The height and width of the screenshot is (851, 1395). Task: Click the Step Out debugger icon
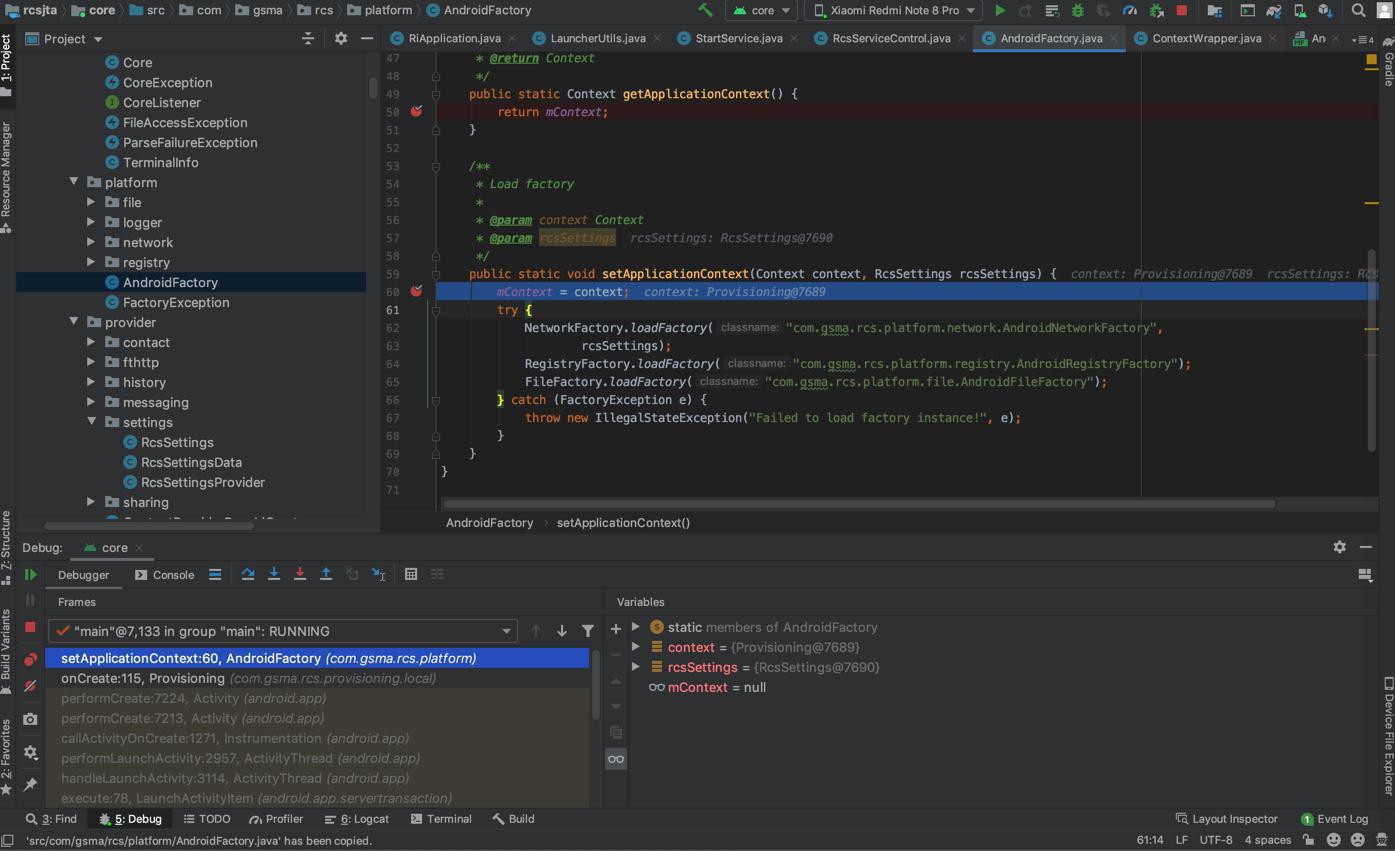point(326,574)
